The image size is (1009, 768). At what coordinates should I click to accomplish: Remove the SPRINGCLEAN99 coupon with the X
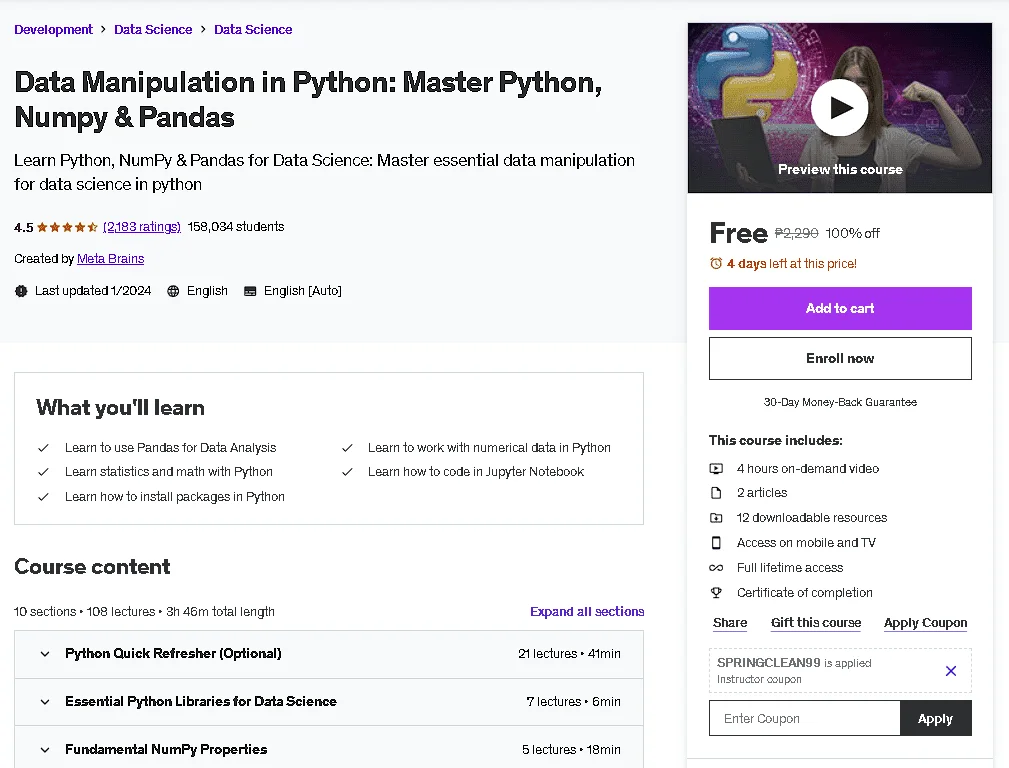950,671
